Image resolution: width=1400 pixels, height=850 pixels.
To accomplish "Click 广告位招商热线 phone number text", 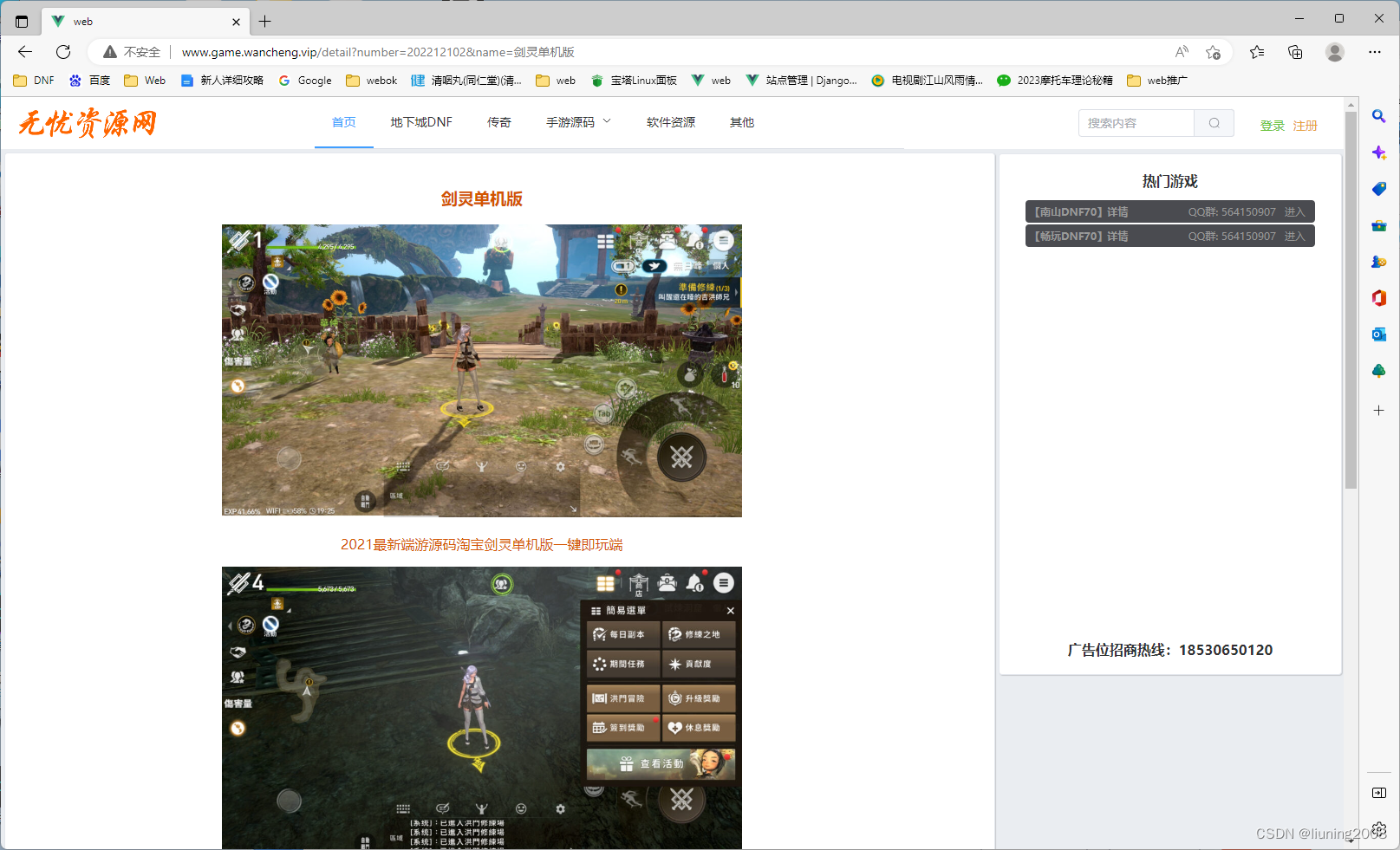I will click(1170, 650).
